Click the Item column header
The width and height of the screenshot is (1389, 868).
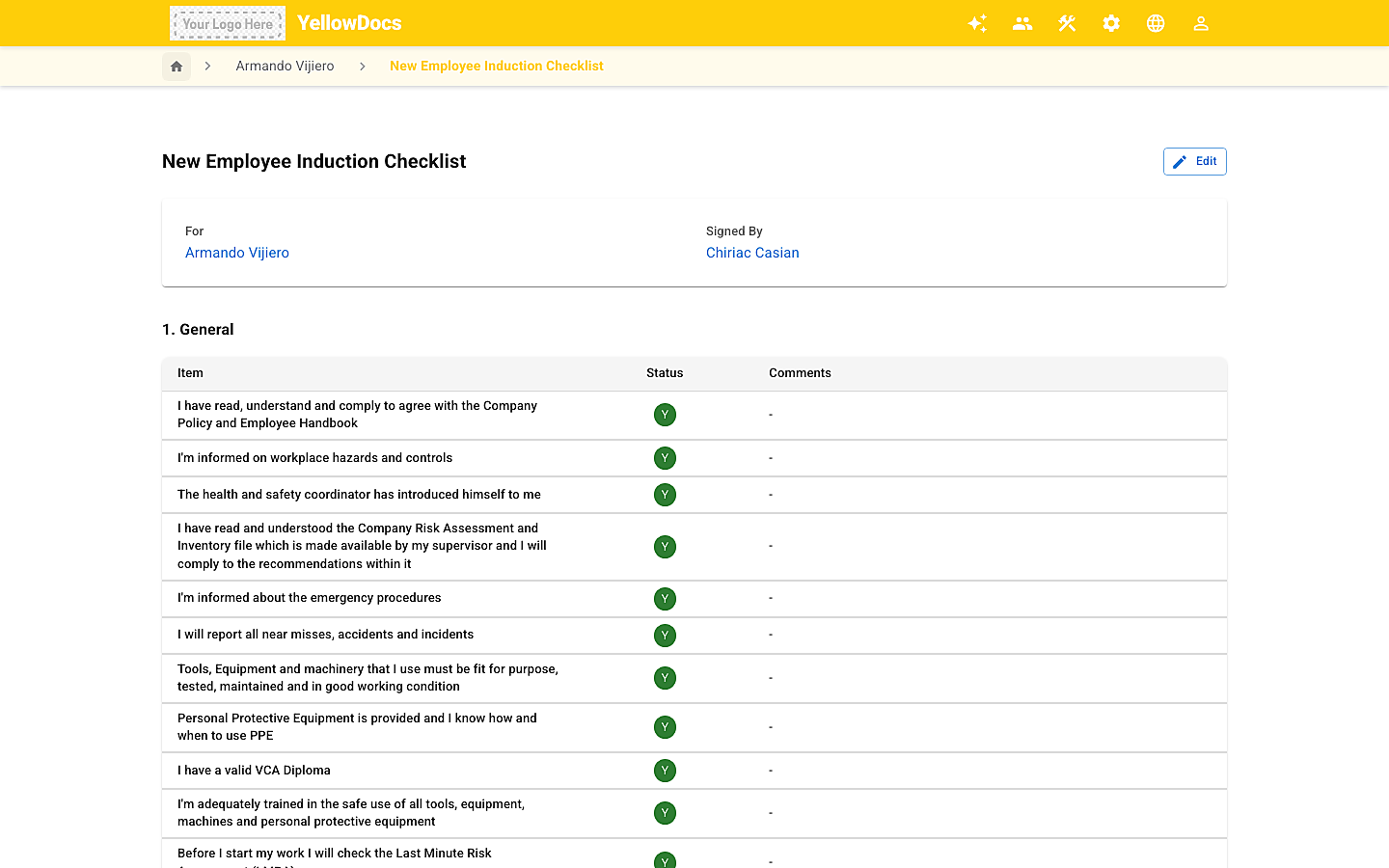click(190, 373)
